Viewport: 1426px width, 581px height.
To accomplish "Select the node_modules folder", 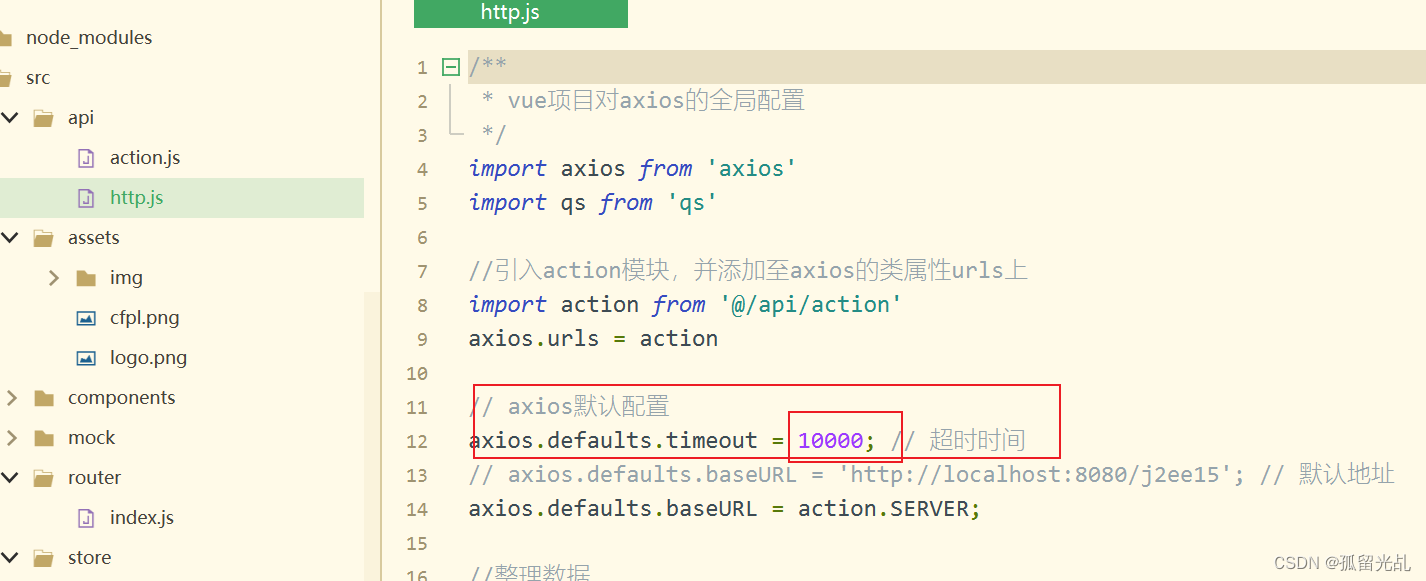I will (89, 38).
